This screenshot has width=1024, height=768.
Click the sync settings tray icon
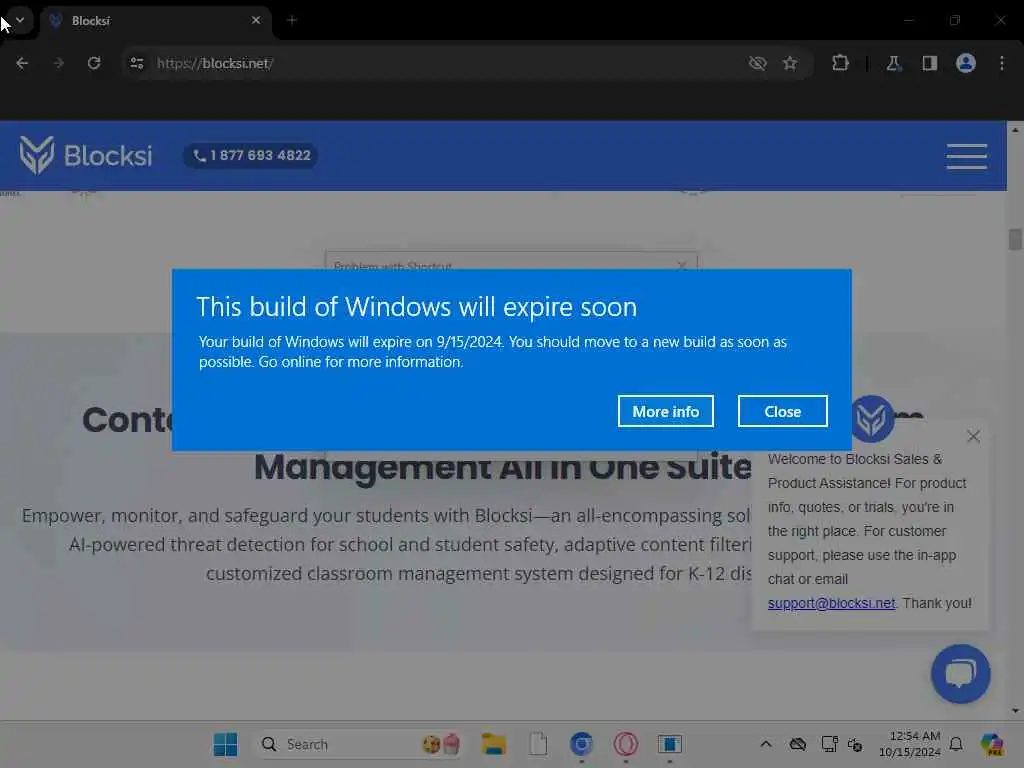855,744
